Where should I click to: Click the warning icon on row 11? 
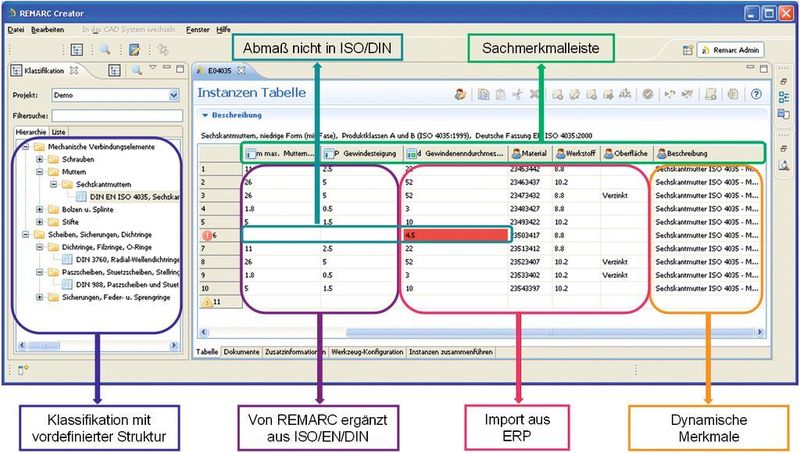pyautogui.click(x=207, y=301)
